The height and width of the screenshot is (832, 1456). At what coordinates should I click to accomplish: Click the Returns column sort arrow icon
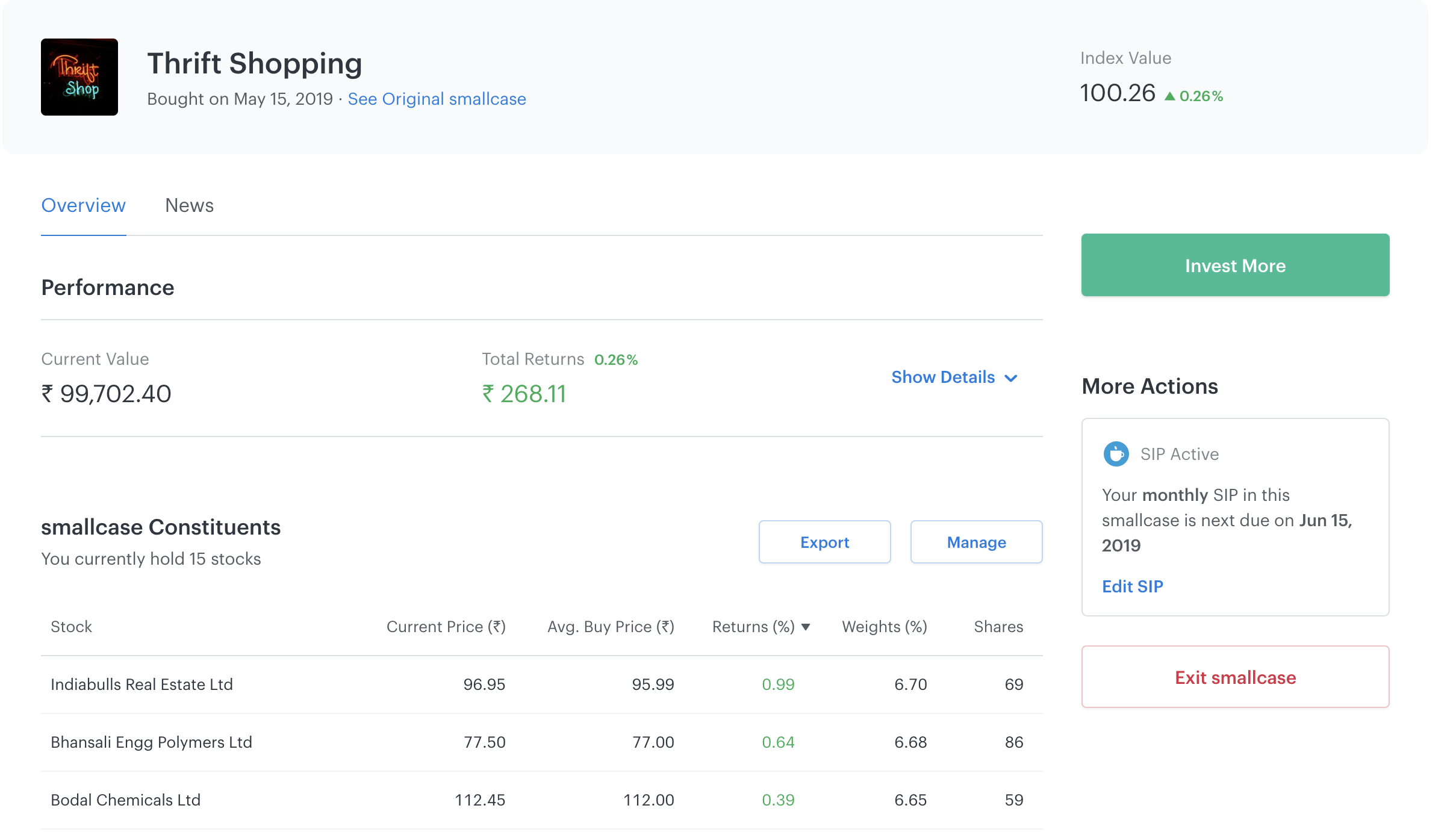click(x=806, y=627)
